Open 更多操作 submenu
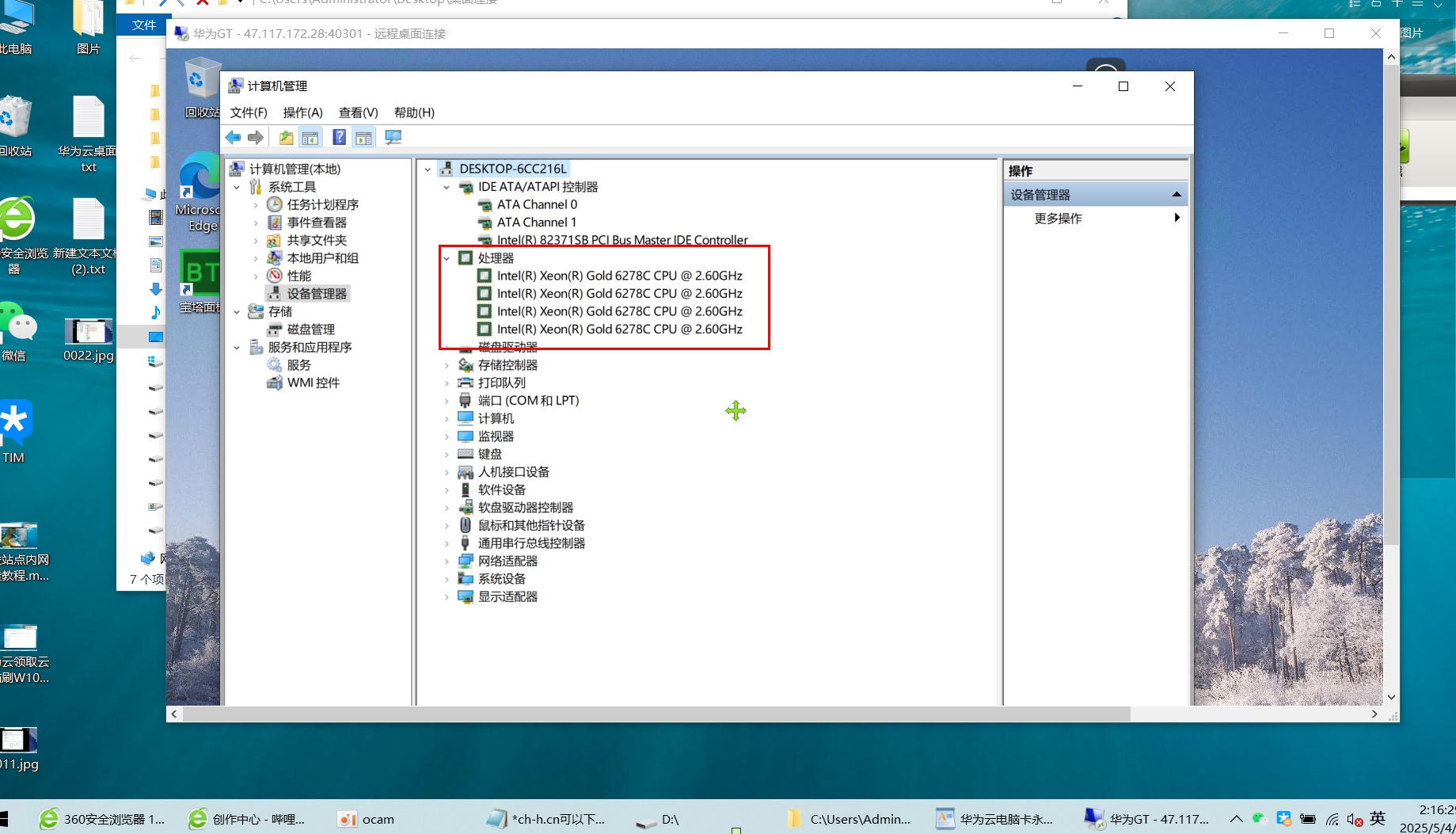The height and width of the screenshot is (834, 1456). tap(1058, 219)
